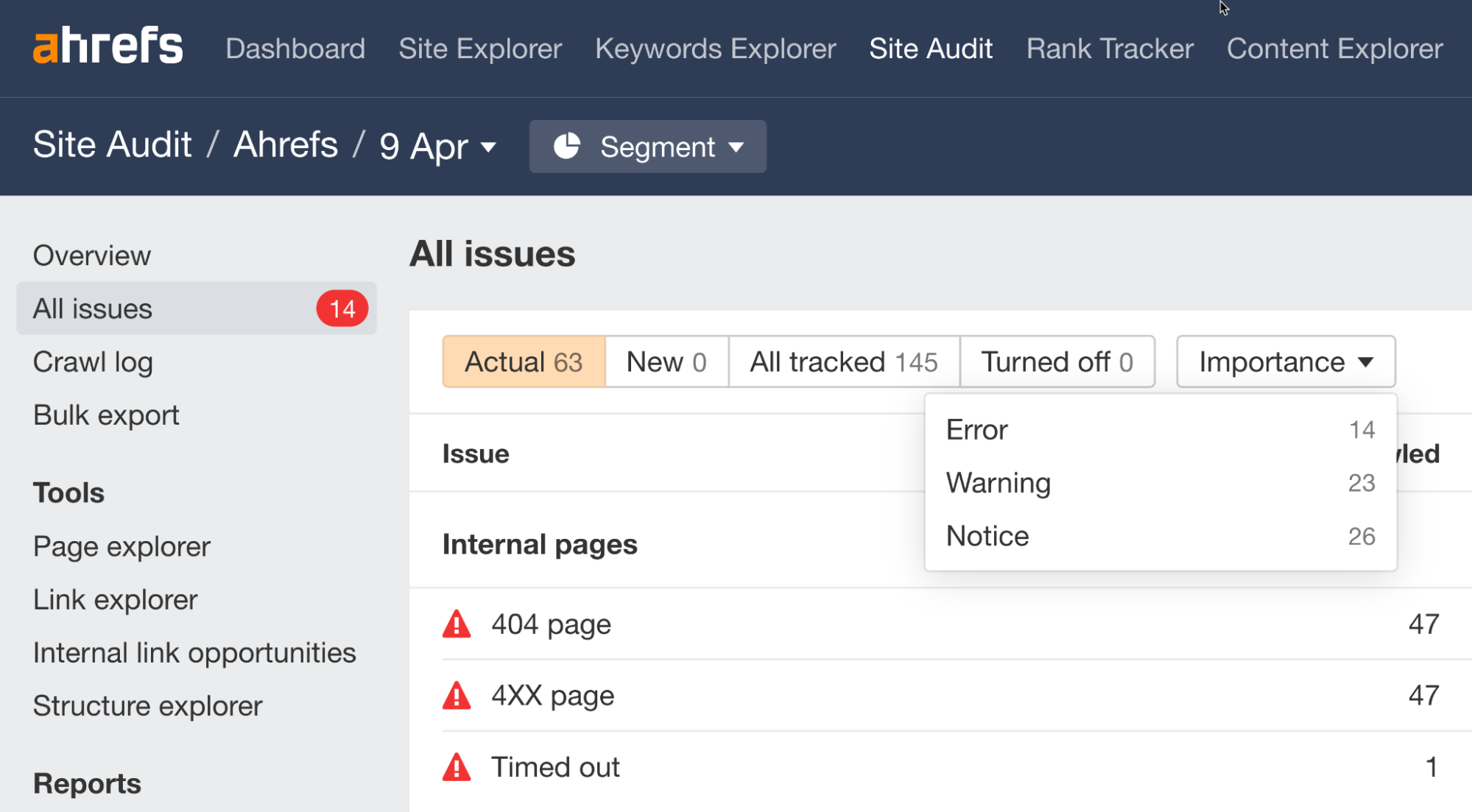This screenshot has width=1472, height=812.
Task: Open the Segment selector
Action: pyautogui.click(x=647, y=146)
